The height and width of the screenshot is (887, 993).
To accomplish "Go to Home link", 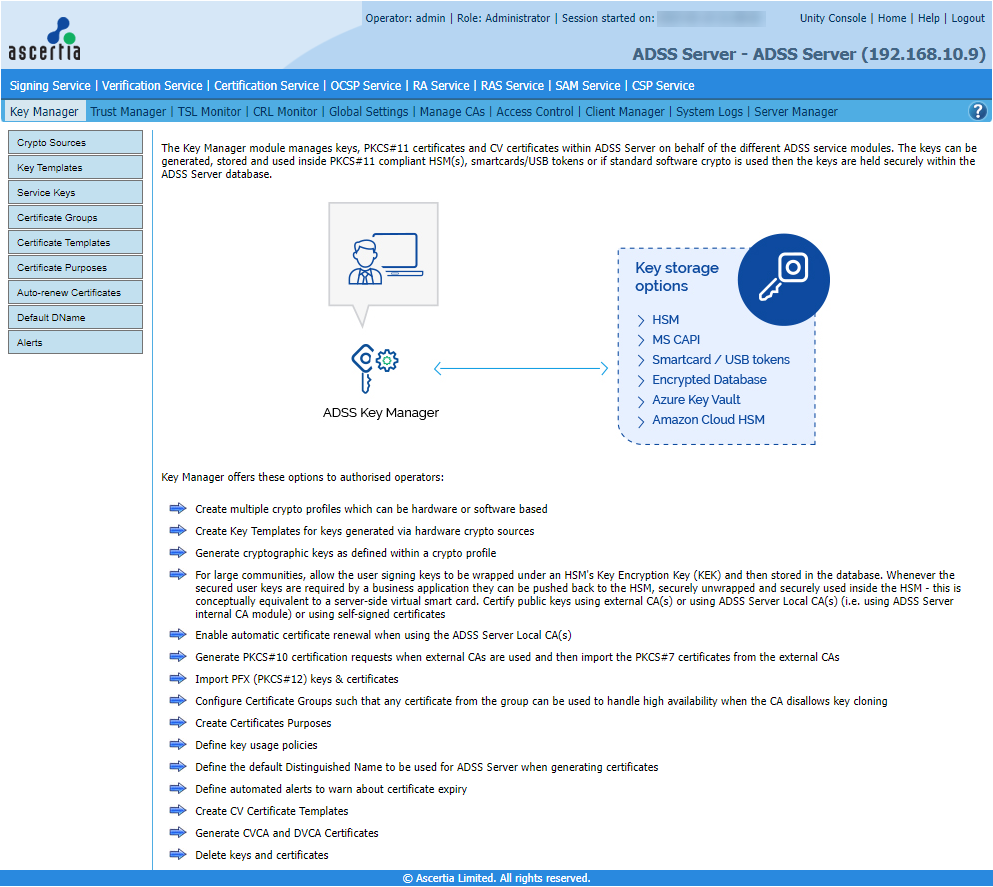I will coord(892,18).
